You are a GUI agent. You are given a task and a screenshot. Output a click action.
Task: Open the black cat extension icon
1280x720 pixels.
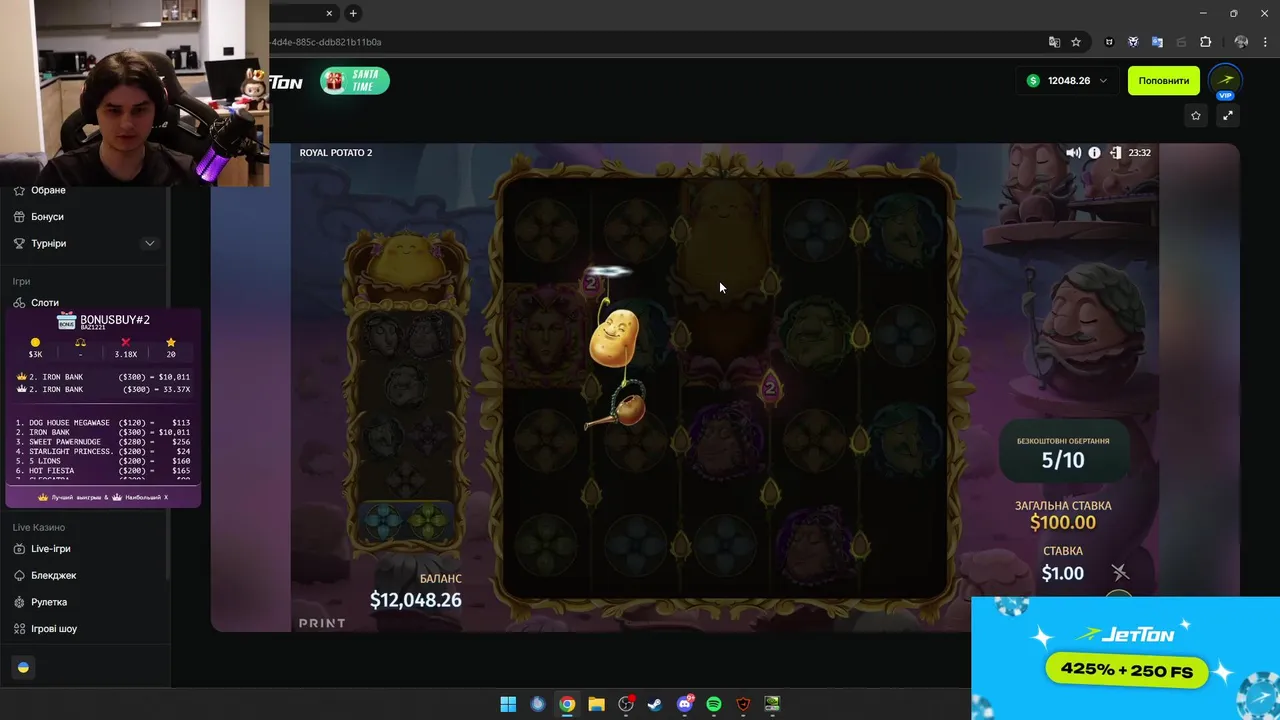(x=1109, y=42)
